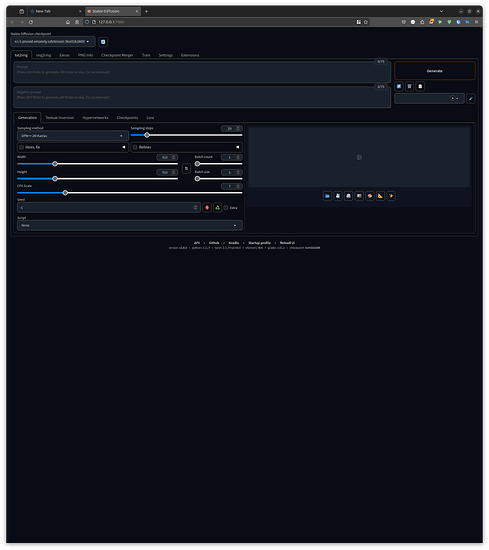
Task: Show the Hypernetworks sub-tab
Action: tap(95, 118)
